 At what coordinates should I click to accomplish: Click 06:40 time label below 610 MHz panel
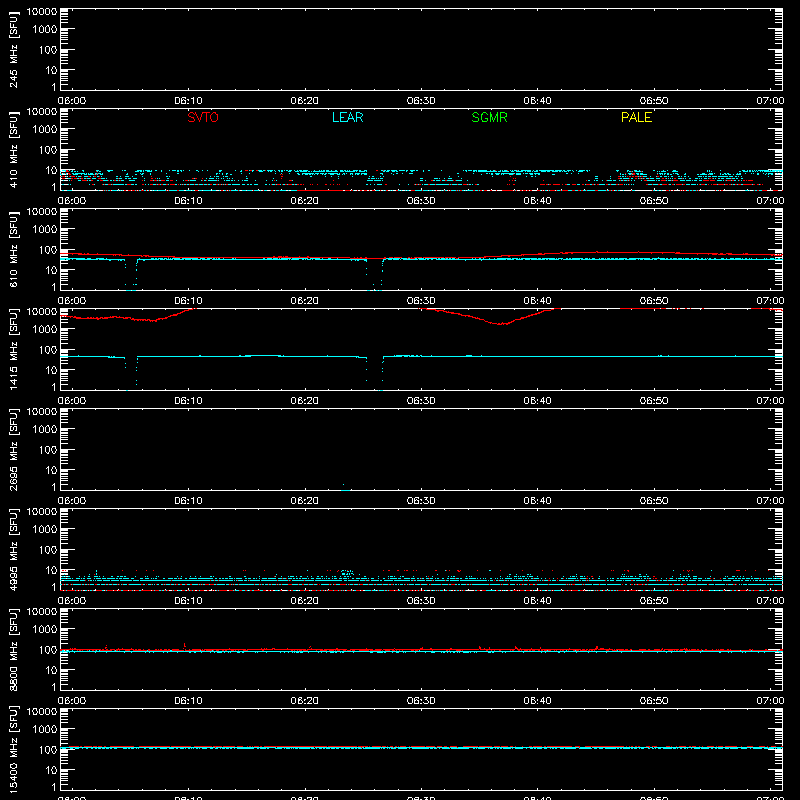pyautogui.click(x=537, y=301)
